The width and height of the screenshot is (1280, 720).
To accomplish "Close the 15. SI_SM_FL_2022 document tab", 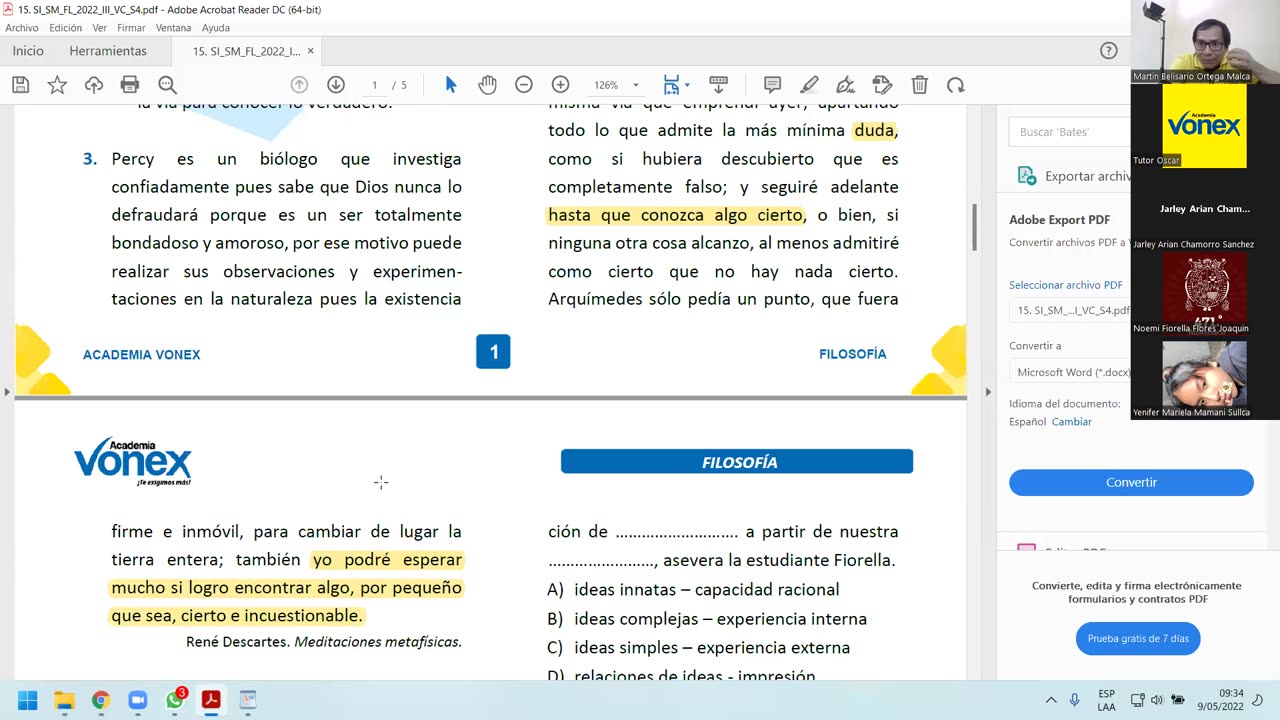I will coord(310,51).
